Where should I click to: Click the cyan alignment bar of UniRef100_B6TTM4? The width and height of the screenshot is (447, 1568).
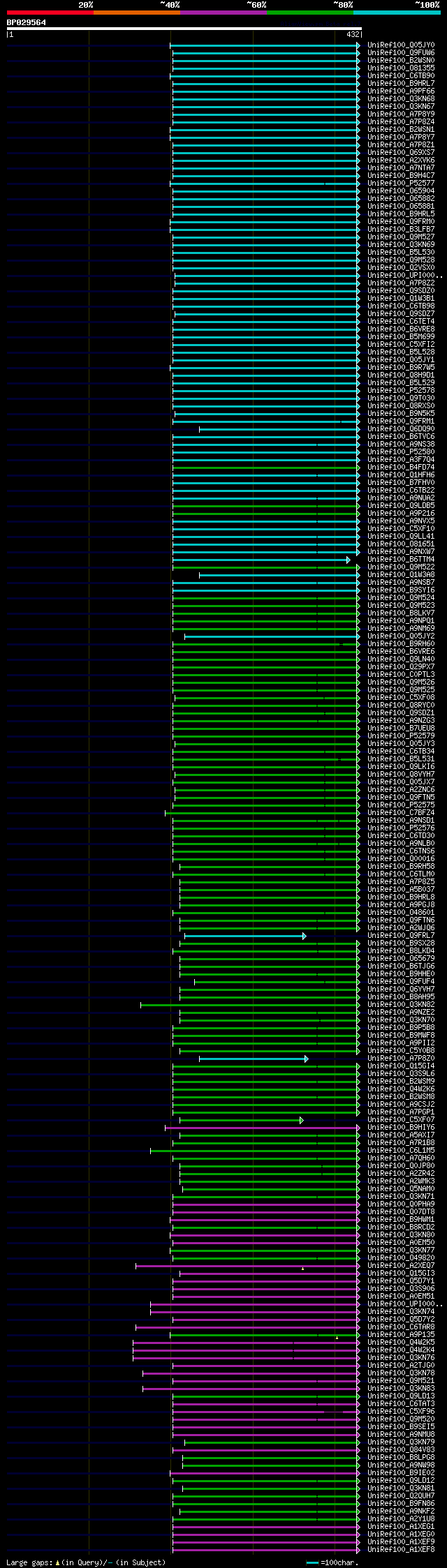pos(261,560)
